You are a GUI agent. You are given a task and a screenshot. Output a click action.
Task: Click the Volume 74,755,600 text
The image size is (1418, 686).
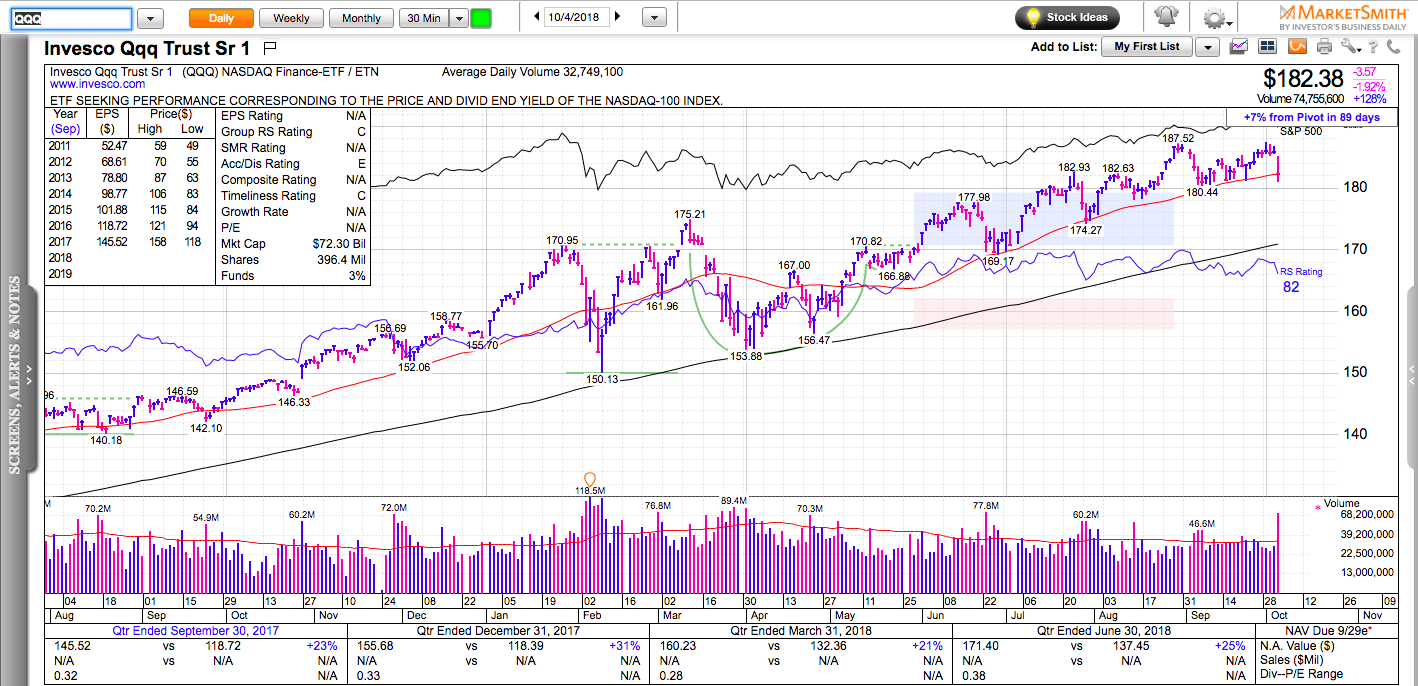(x=1300, y=99)
